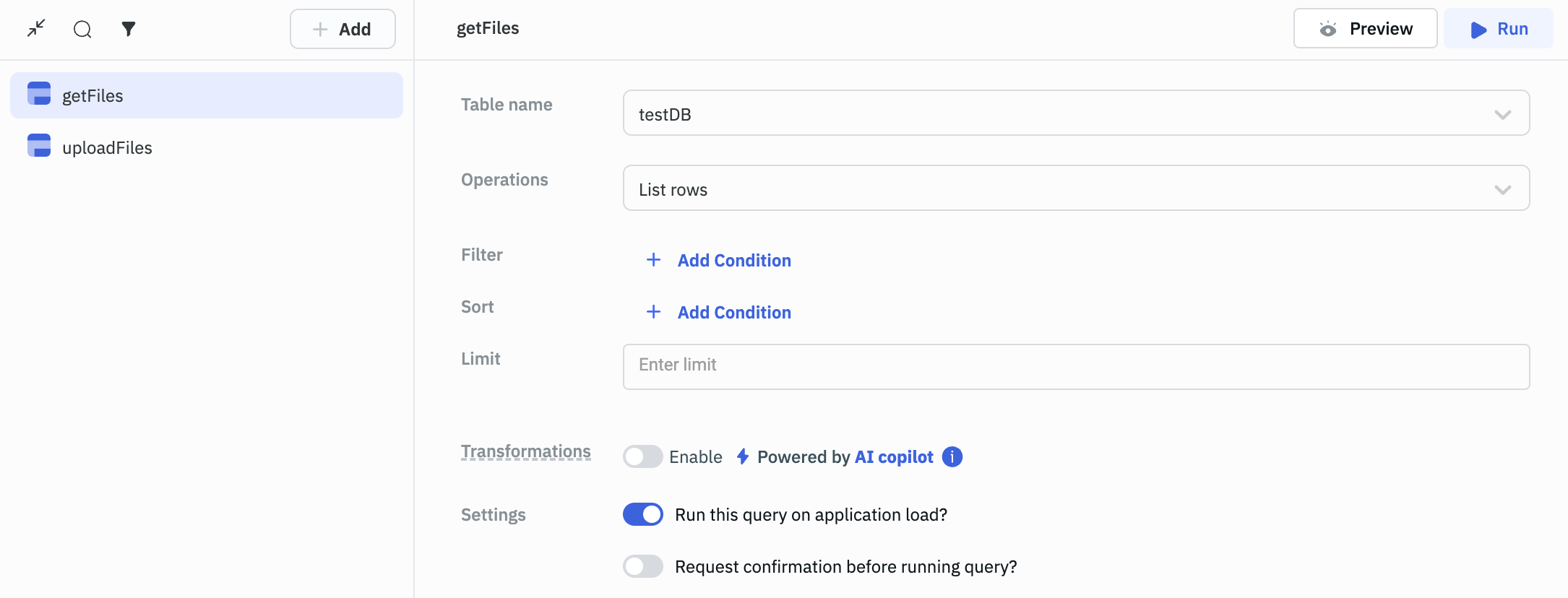Click the uploadFiles database icon
The image size is (1568, 598).
pos(39,146)
